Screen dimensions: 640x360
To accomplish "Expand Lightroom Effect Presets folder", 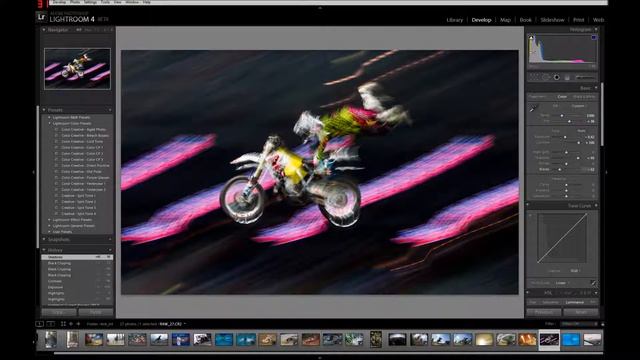I will point(49,220).
